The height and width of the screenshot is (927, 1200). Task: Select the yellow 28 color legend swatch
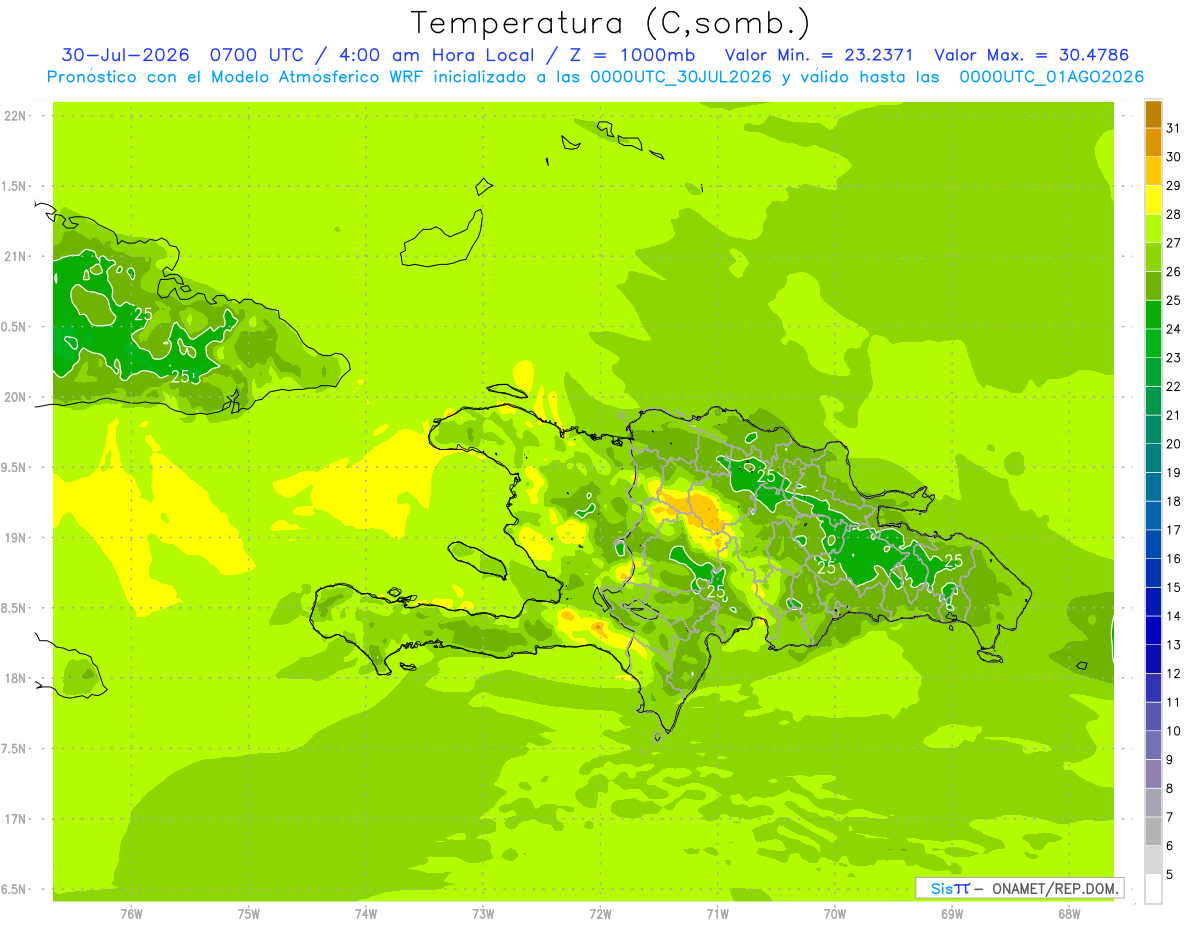[x=1153, y=200]
